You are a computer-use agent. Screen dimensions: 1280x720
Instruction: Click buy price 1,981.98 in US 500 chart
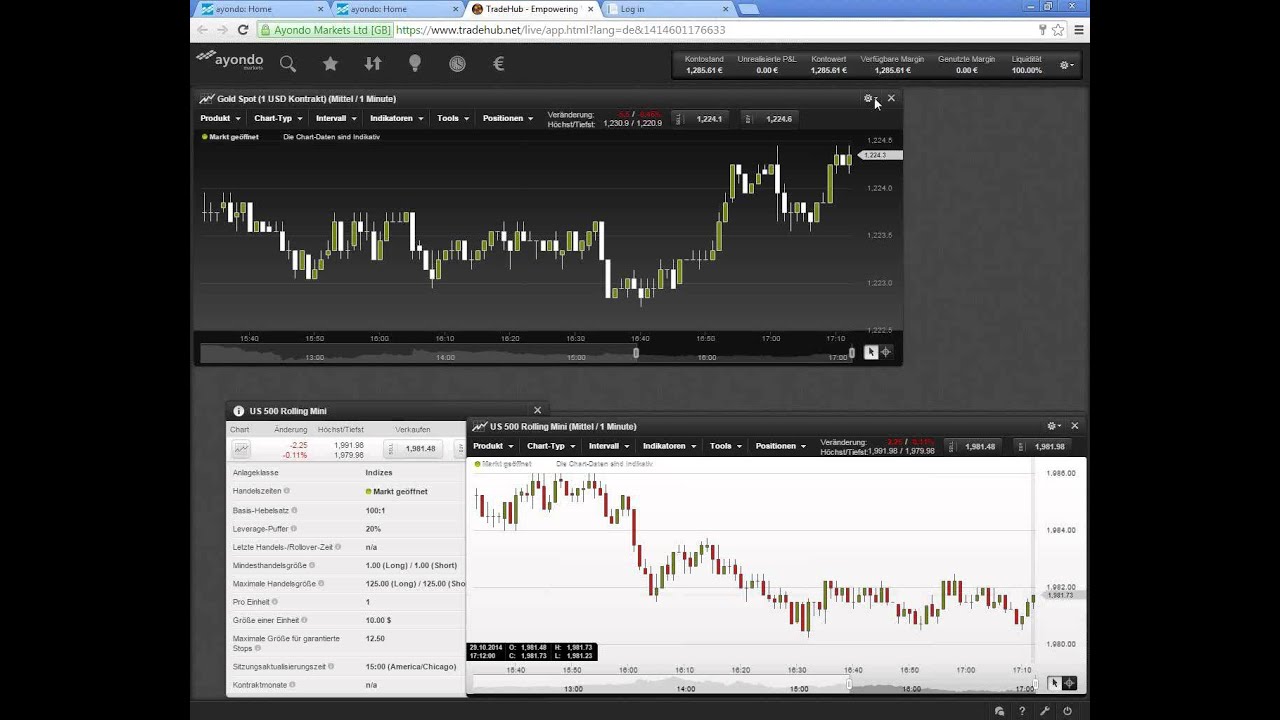(x=1042, y=447)
